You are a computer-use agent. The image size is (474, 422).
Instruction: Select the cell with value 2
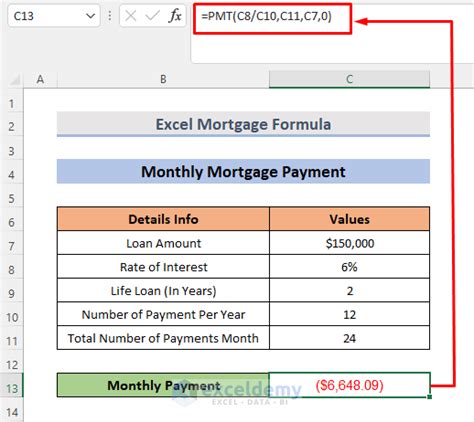pos(349,291)
